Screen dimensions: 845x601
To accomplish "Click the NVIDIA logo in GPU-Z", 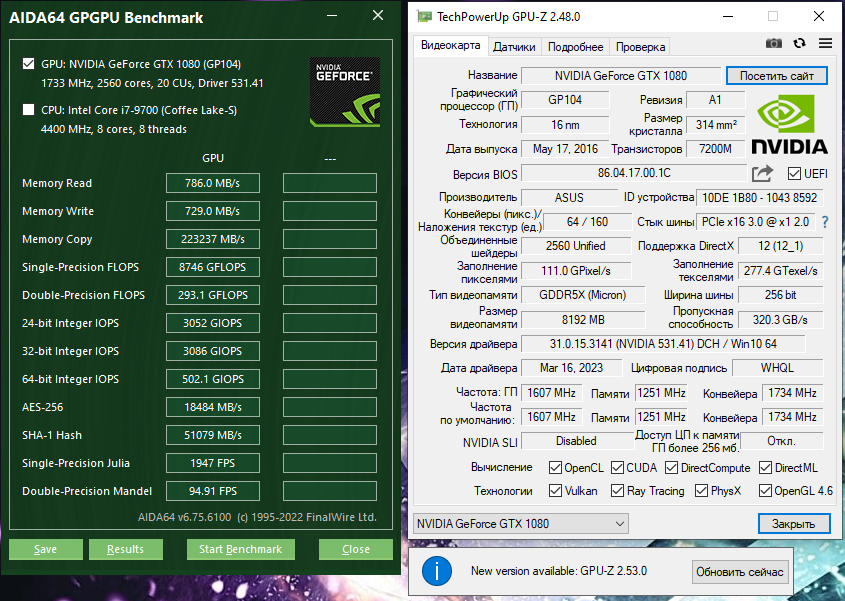I will pyautogui.click(x=789, y=125).
